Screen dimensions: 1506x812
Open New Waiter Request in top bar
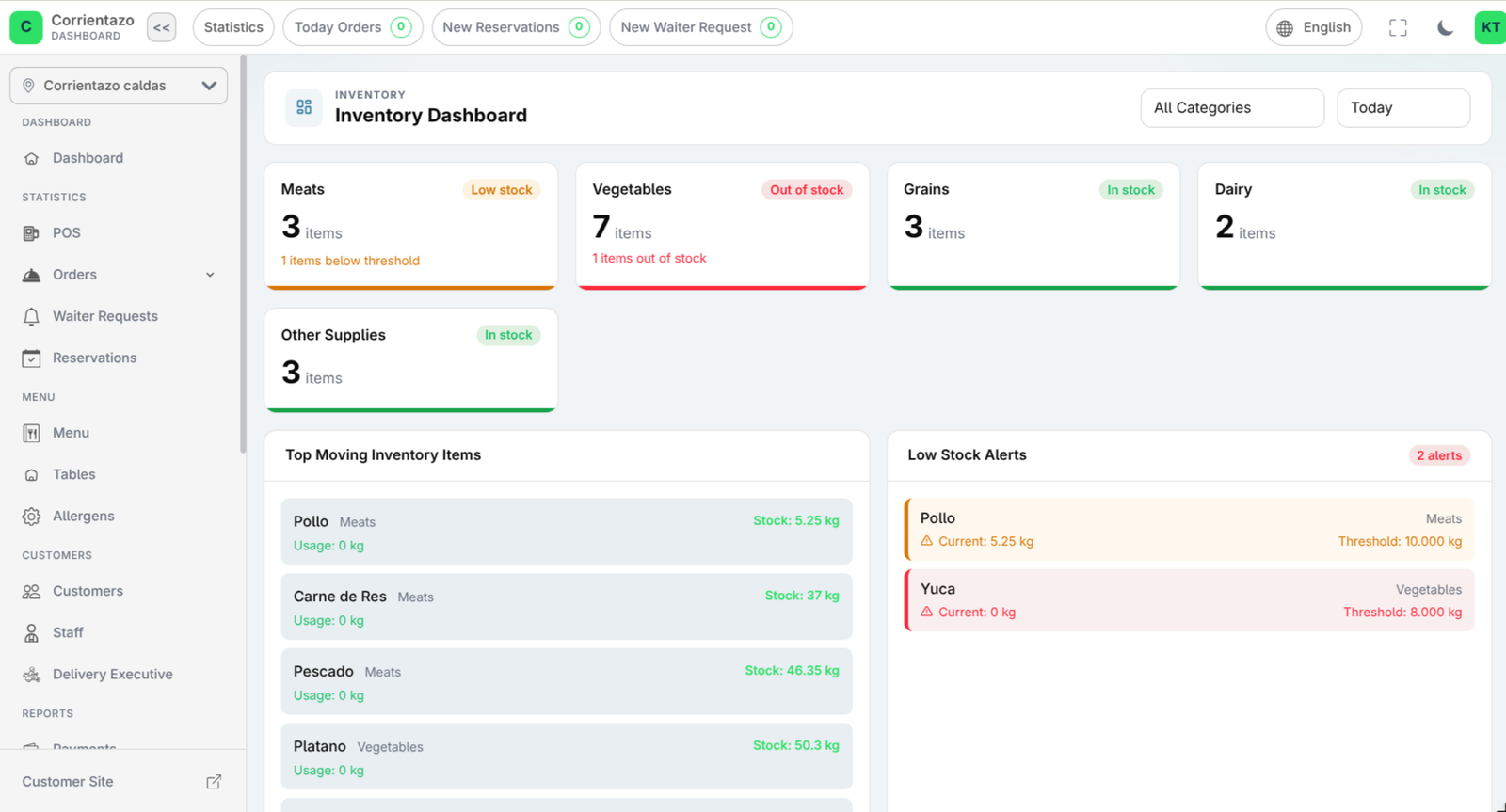tap(701, 27)
